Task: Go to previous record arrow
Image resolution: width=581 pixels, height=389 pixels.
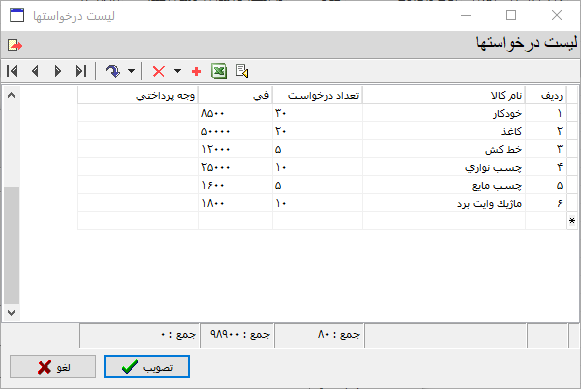Action: (36, 71)
